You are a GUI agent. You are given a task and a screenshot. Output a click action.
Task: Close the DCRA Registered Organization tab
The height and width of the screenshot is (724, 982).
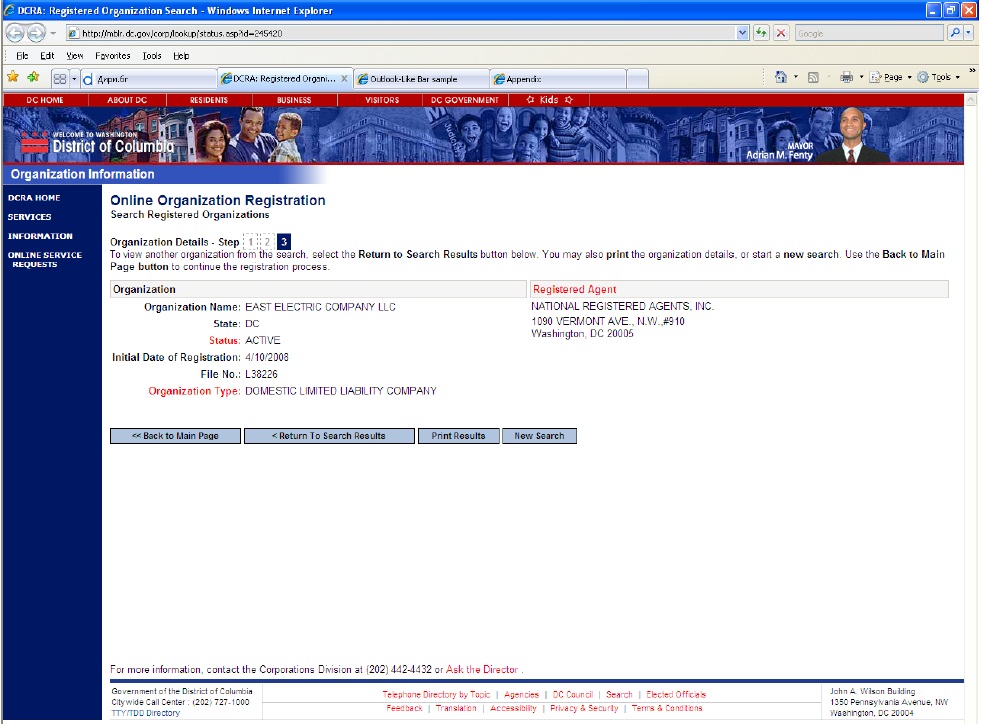[x=344, y=78]
